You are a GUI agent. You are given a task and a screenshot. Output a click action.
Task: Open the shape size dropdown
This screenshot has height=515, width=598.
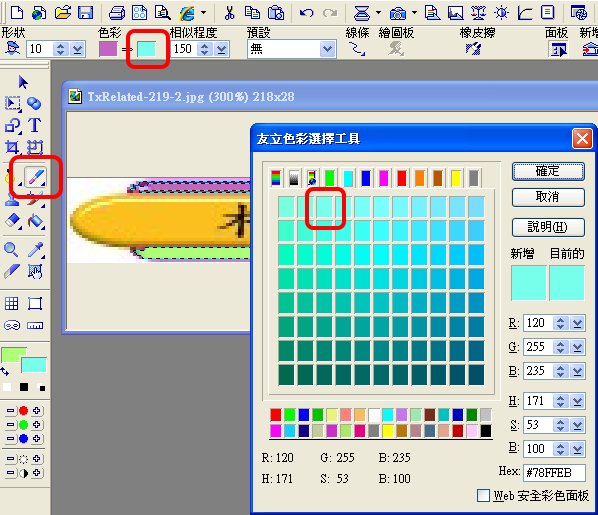click(x=77, y=49)
